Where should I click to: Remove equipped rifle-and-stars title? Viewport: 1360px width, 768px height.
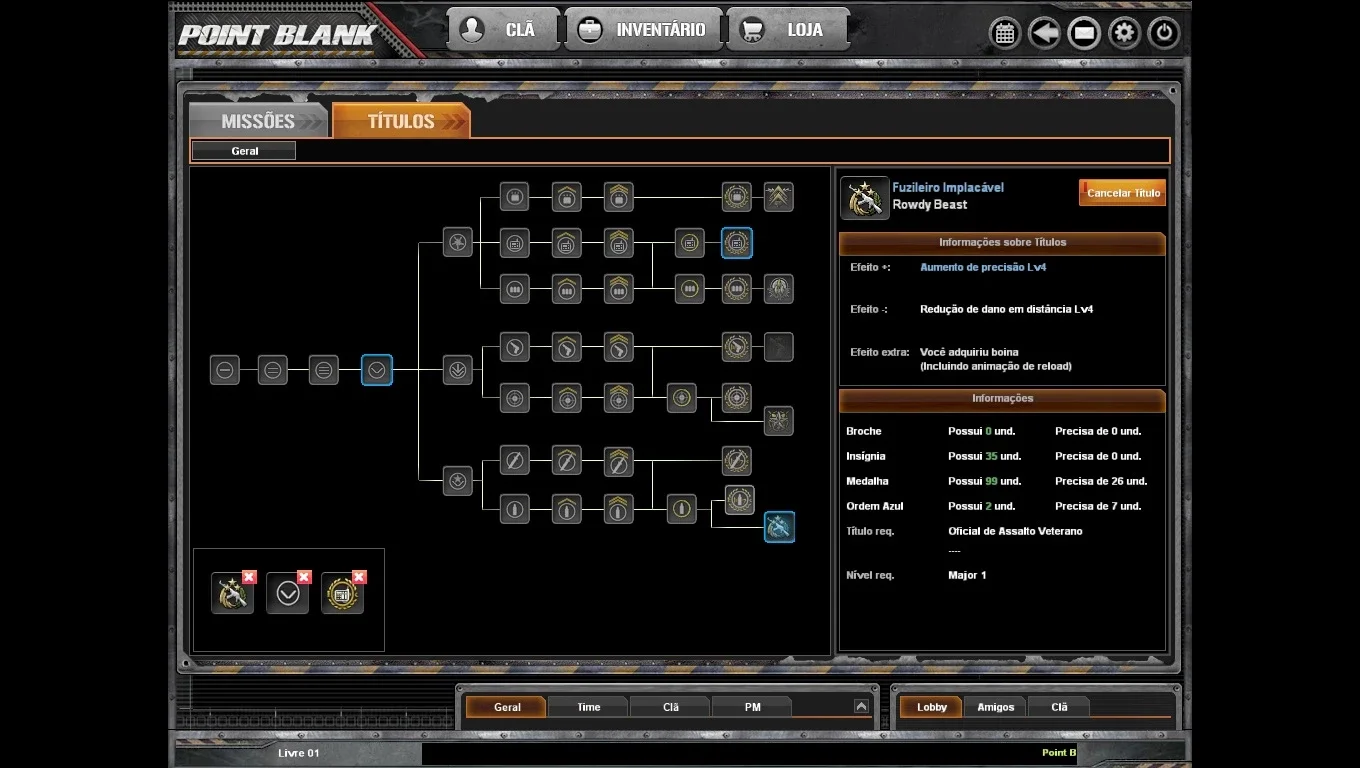click(x=249, y=577)
